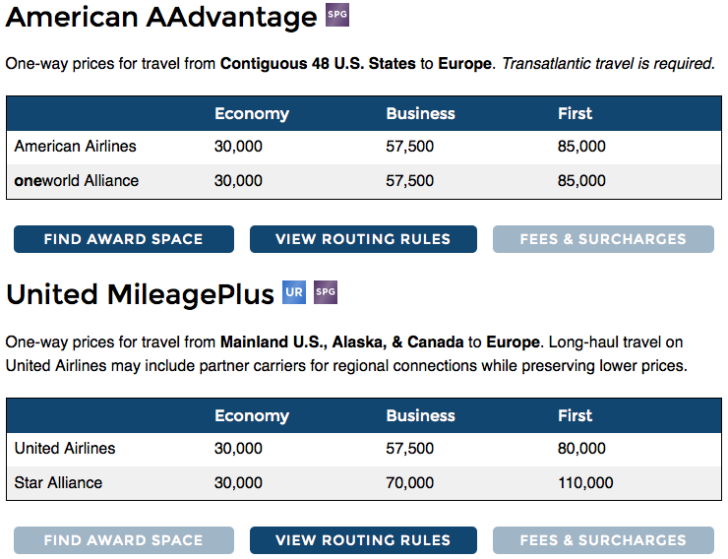
Task: Open Fees & Surcharges under United MileagePlus
Action: 603,540
